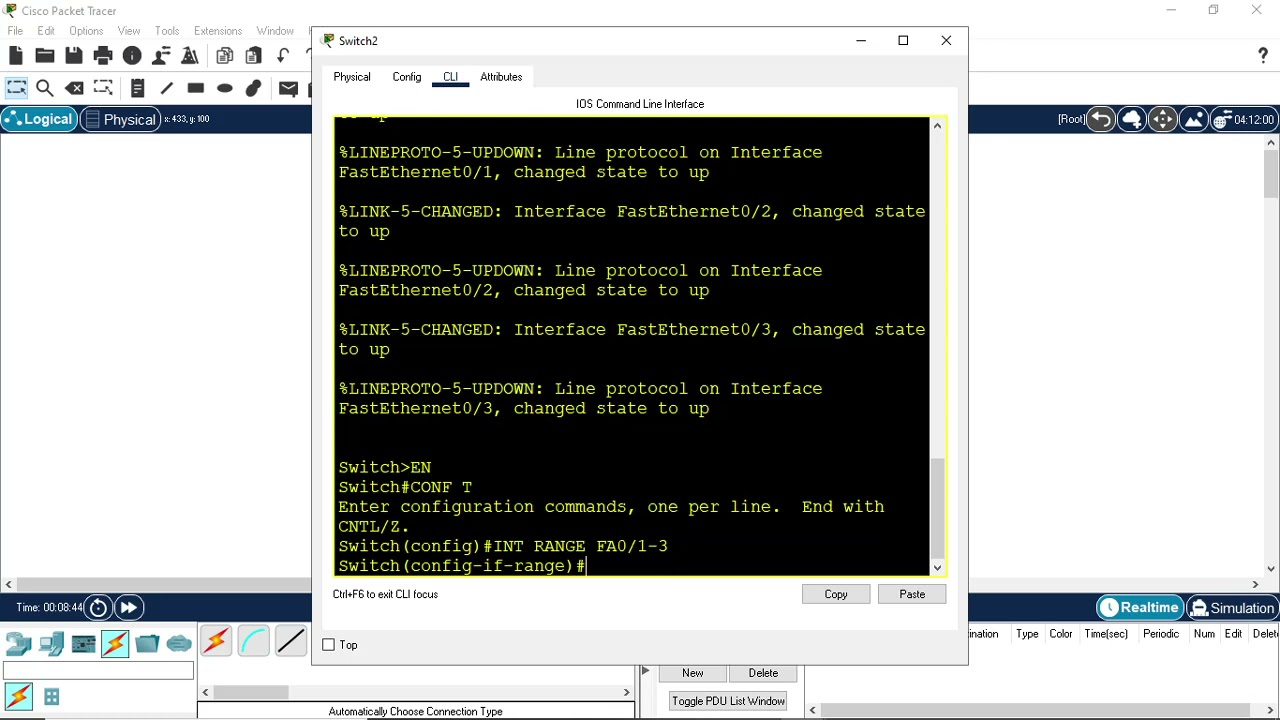Screen dimensions: 1280x720
Task: Toggle the Top checkbox in Switch2 window
Action: (329, 645)
